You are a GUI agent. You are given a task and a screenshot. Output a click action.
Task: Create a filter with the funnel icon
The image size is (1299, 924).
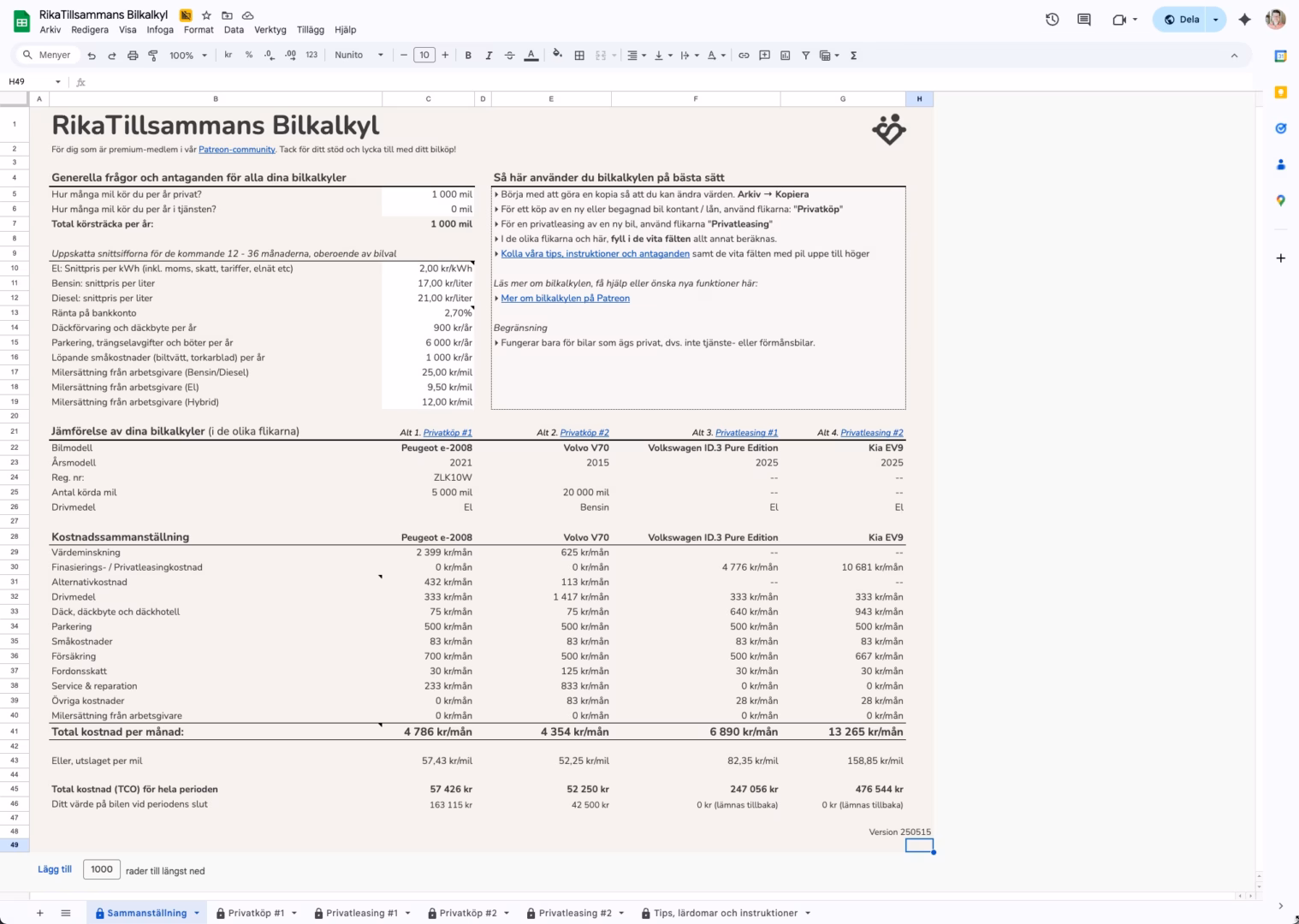click(x=805, y=55)
